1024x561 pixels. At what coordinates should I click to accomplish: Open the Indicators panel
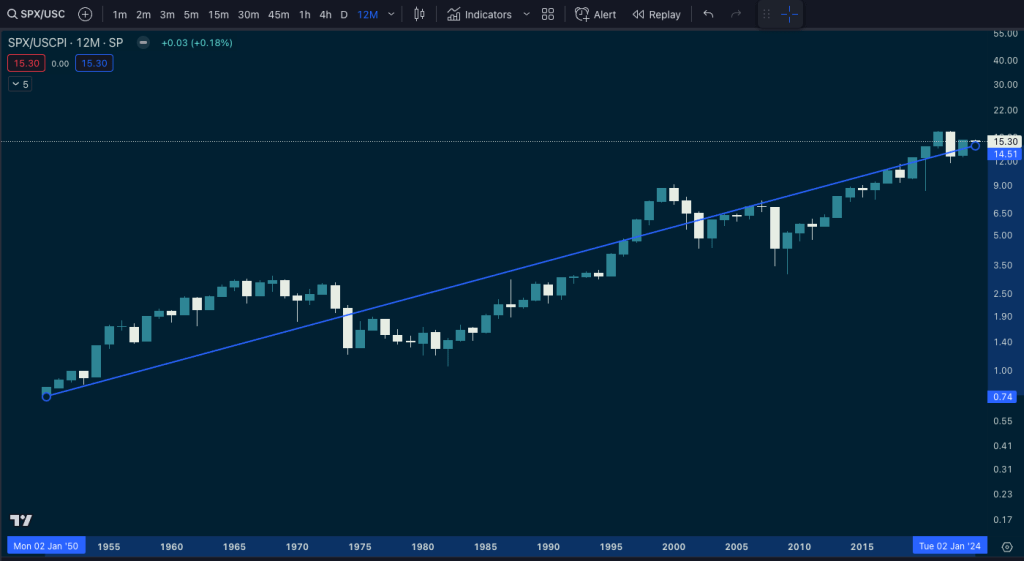[479, 14]
